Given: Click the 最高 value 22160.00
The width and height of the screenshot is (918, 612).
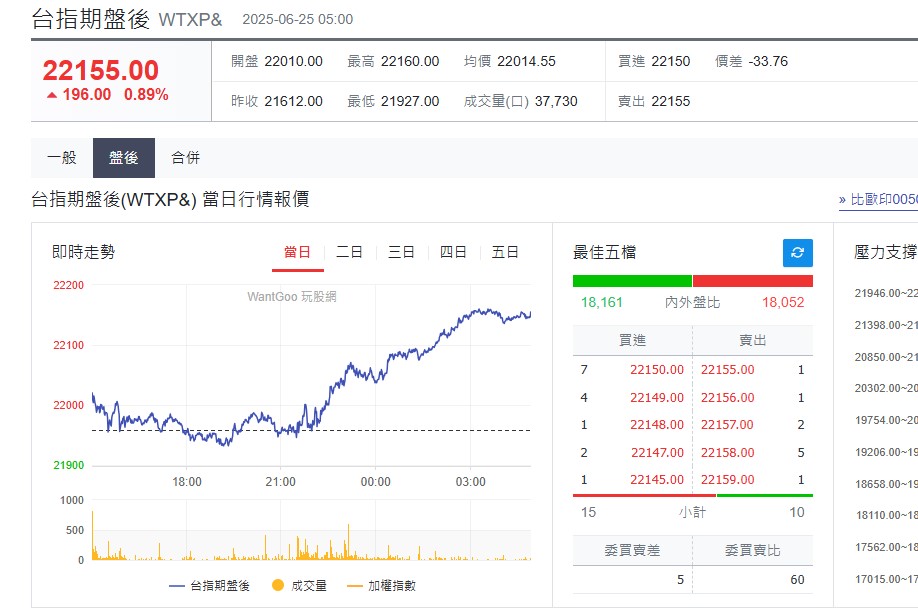Looking at the screenshot, I should 410,61.
